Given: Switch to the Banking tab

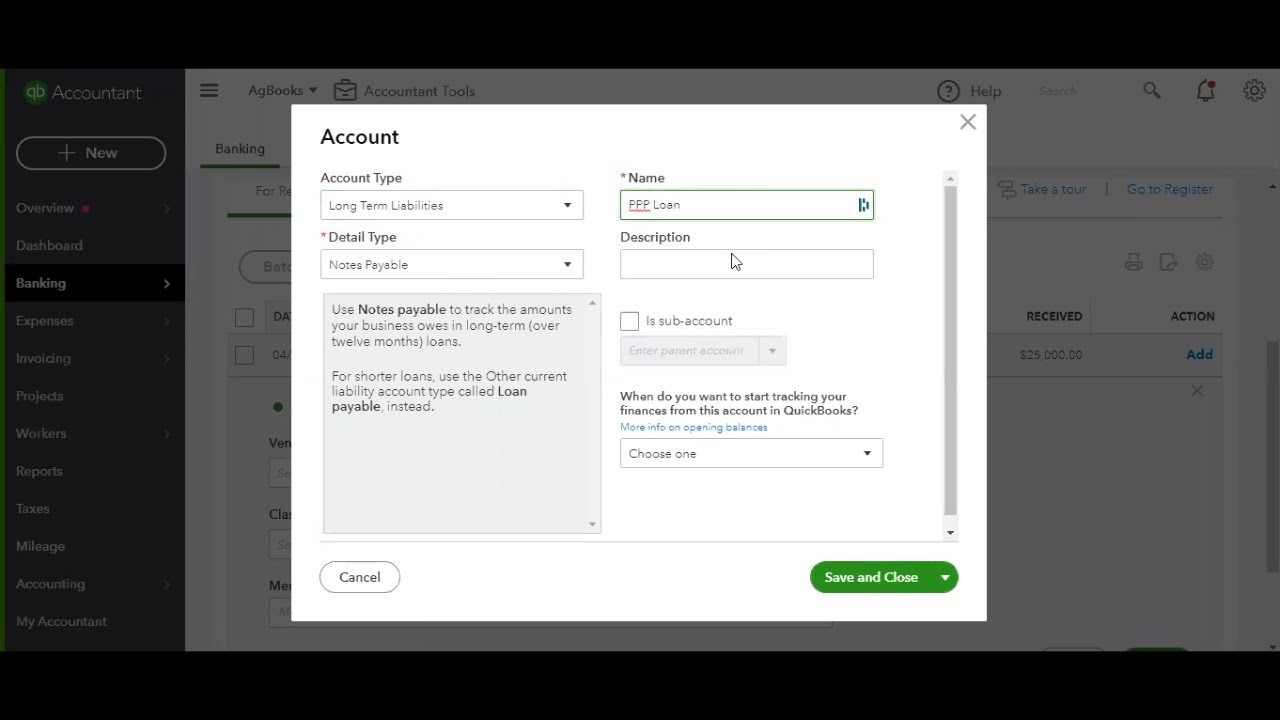Looking at the screenshot, I should click(x=240, y=149).
